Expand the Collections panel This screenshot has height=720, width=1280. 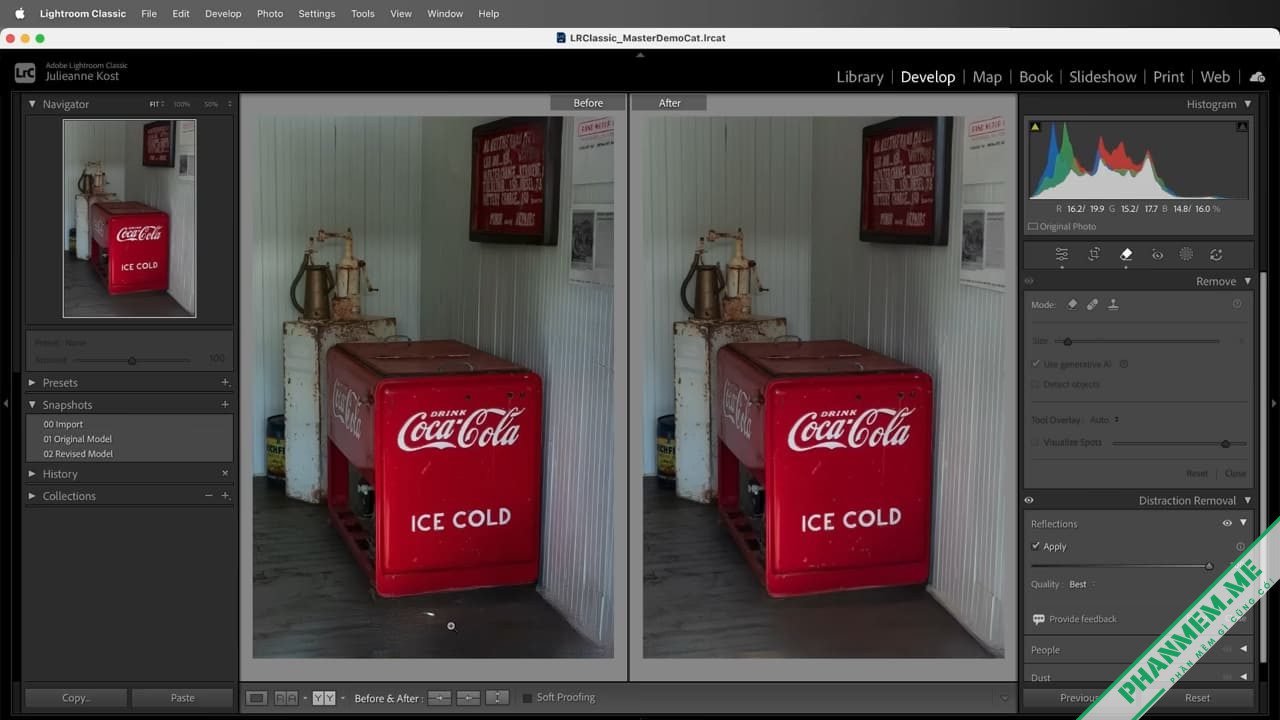click(x=32, y=496)
